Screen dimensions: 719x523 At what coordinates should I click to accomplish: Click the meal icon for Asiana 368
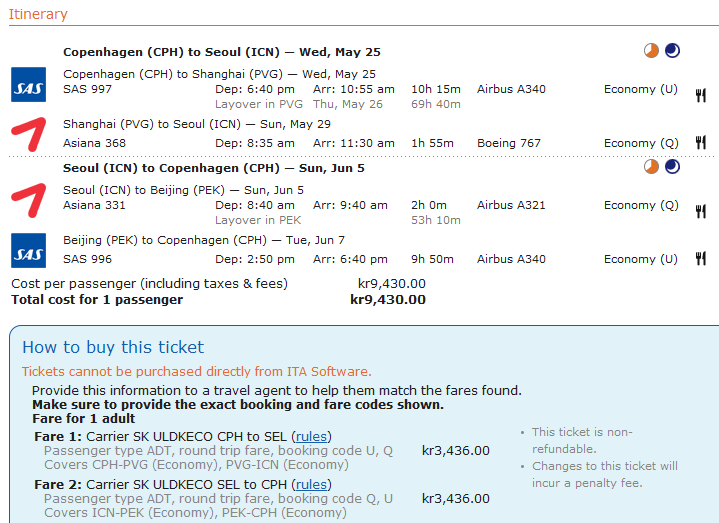point(701,150)
